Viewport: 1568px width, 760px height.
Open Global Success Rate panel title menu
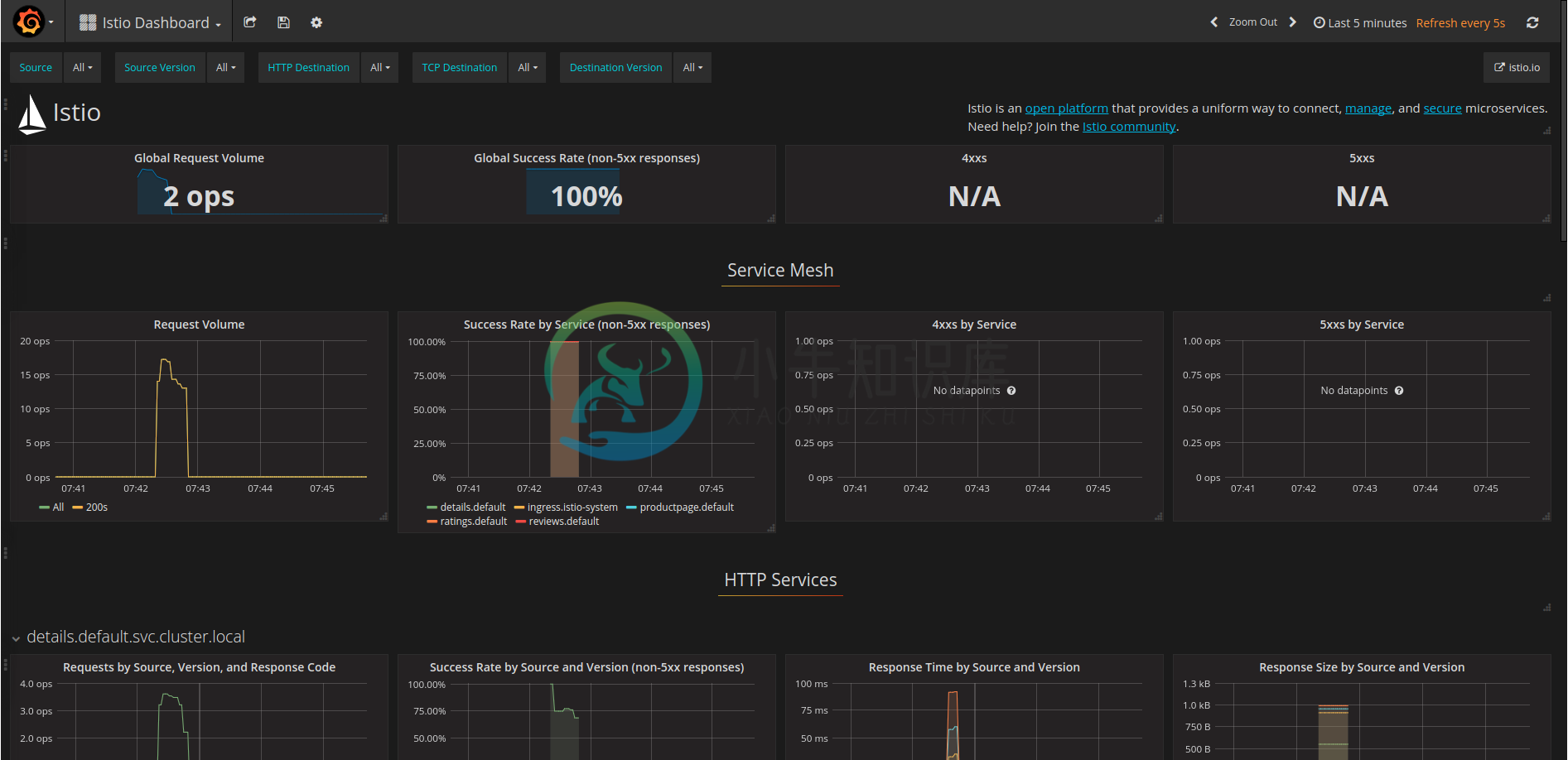(x=586, y=158)
